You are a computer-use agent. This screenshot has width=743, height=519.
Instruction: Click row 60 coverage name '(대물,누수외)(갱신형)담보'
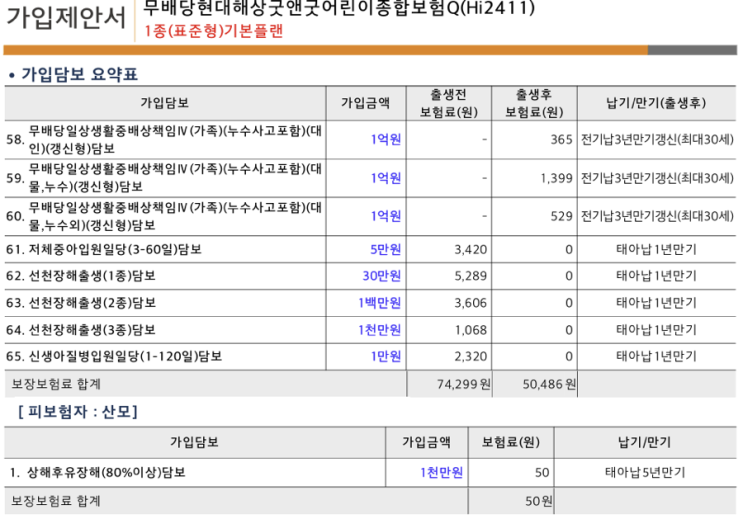(x=175, y=216)
